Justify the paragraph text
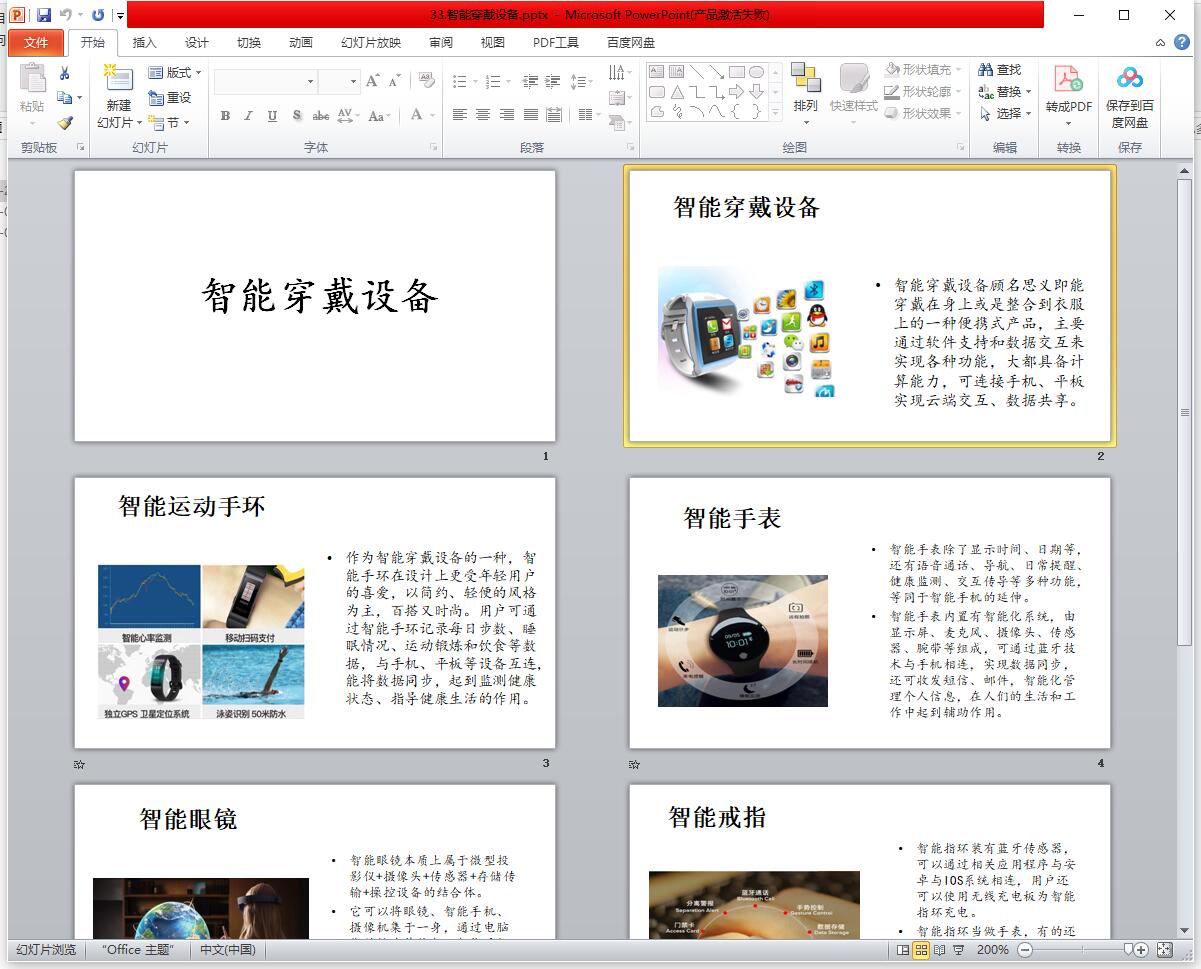The width and height of the screenshot is (1201, 969). [531, 115]
